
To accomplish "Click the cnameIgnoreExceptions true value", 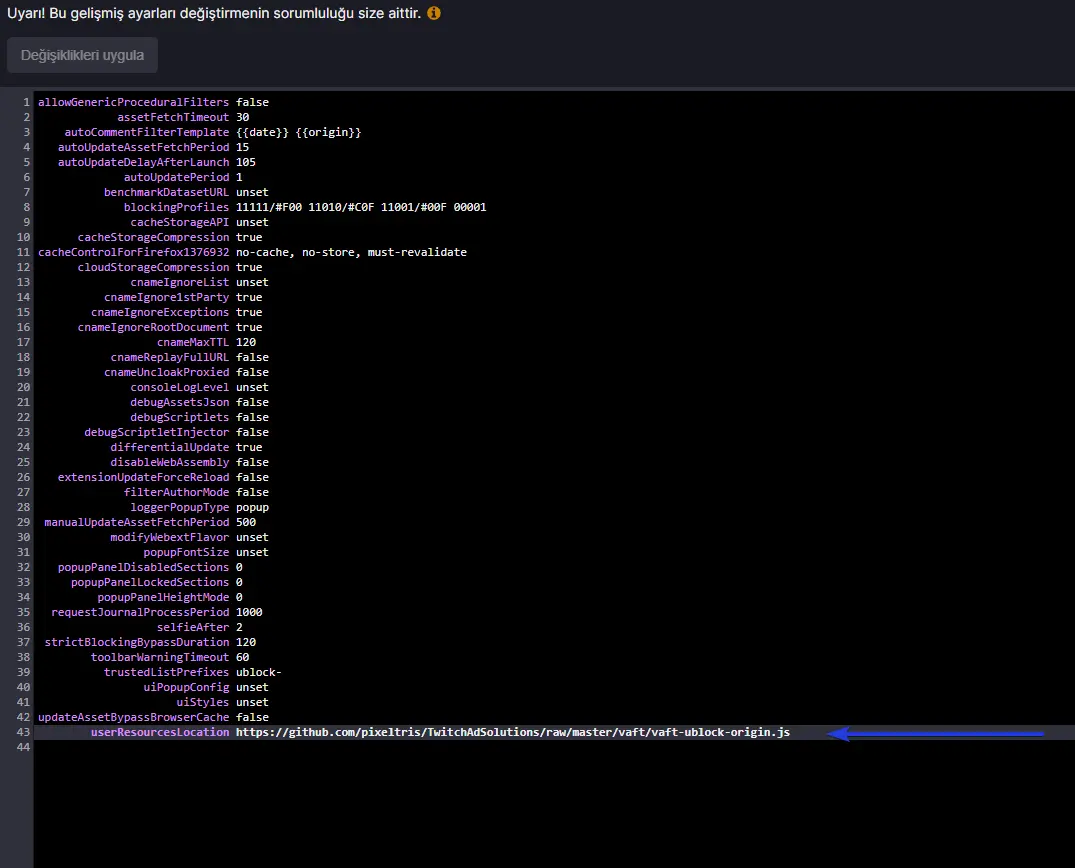I will click(x=249, y=312).
